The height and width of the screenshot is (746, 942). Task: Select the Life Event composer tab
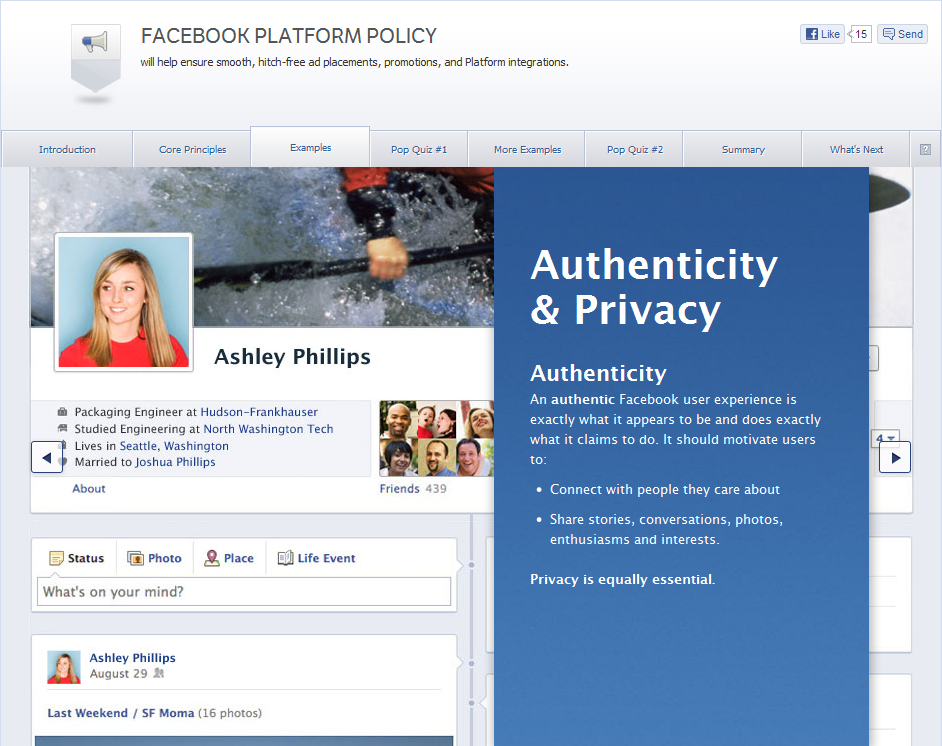point(317,558)
